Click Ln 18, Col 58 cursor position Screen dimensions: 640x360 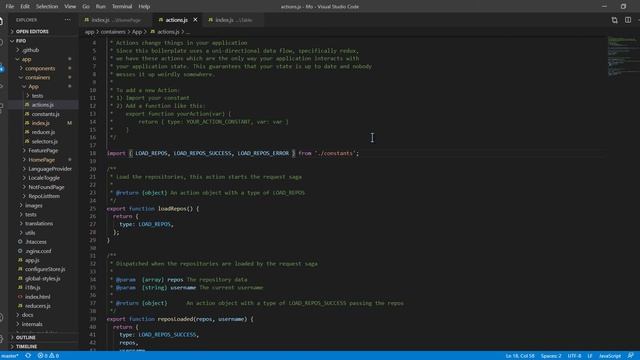[520, 356]
